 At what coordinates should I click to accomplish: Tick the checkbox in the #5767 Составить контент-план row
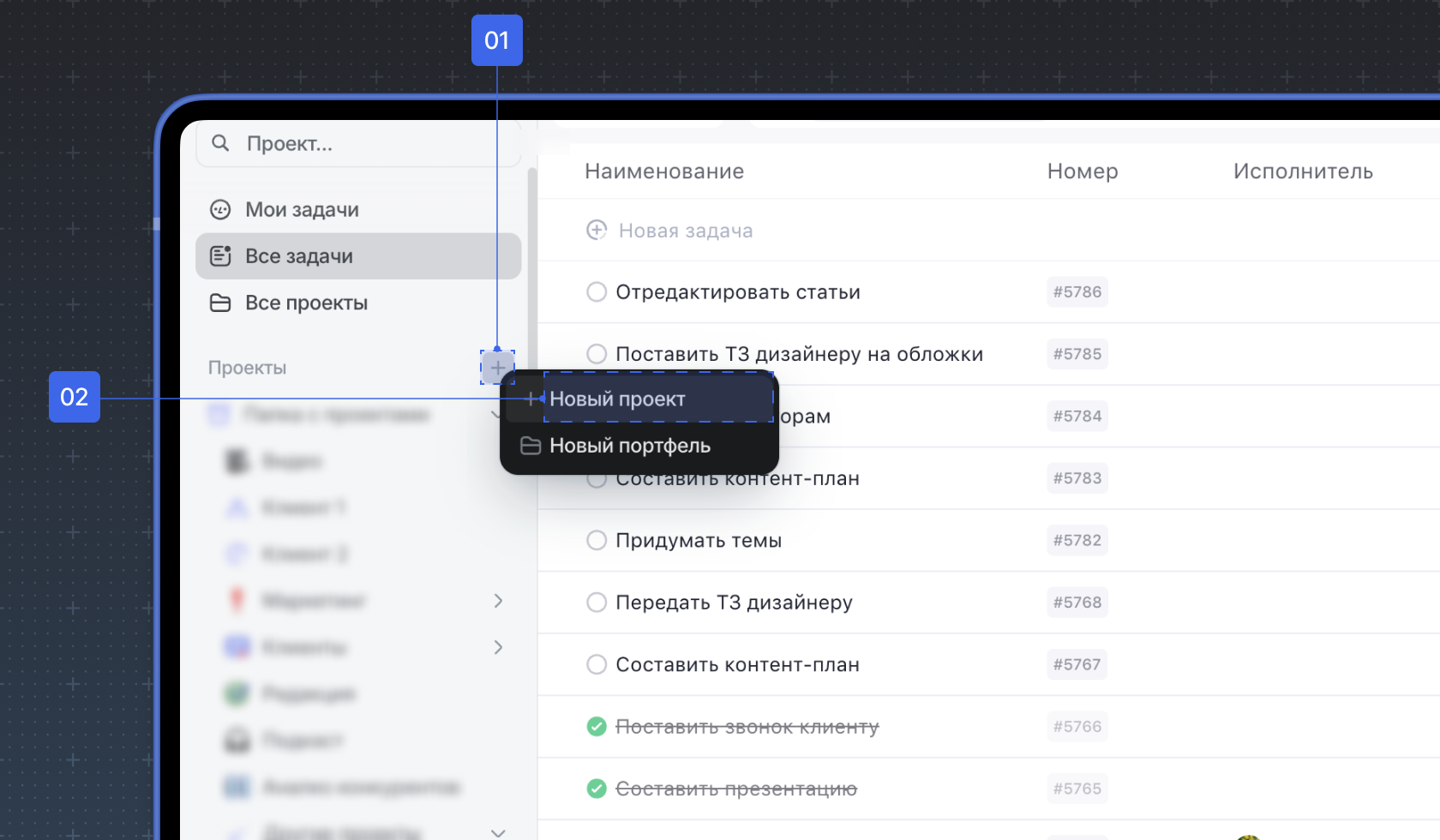(x=597, y=664)
